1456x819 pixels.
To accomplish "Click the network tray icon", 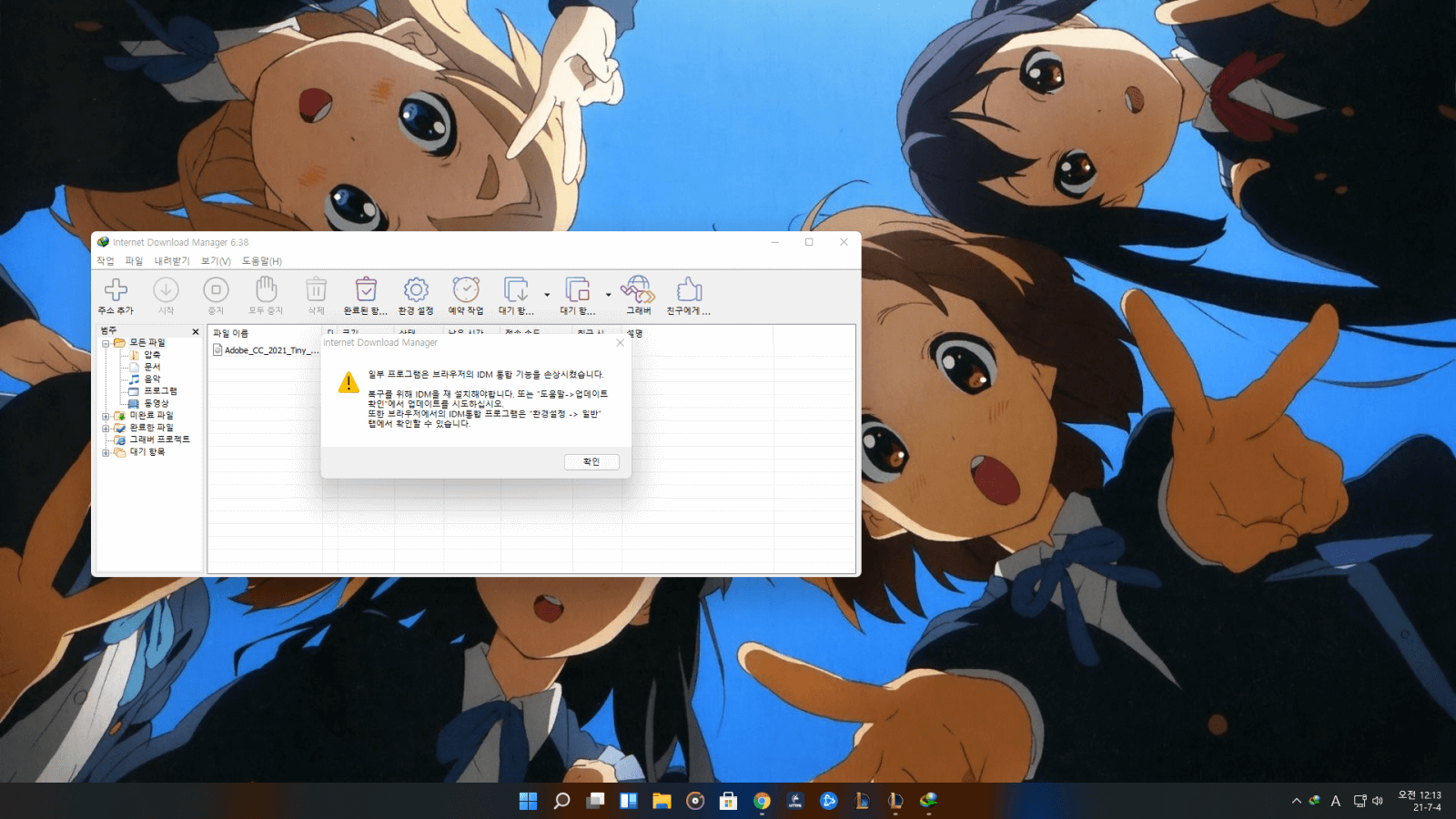I will click(1360, 801).
